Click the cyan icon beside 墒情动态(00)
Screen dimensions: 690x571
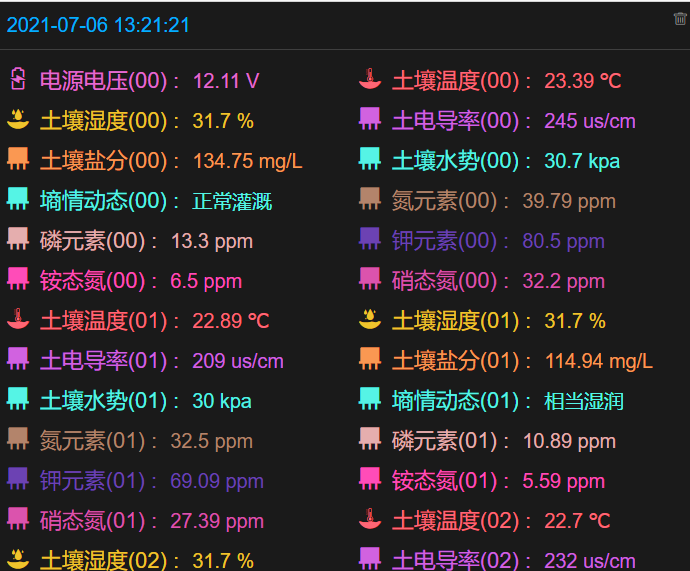click(18, 200)
